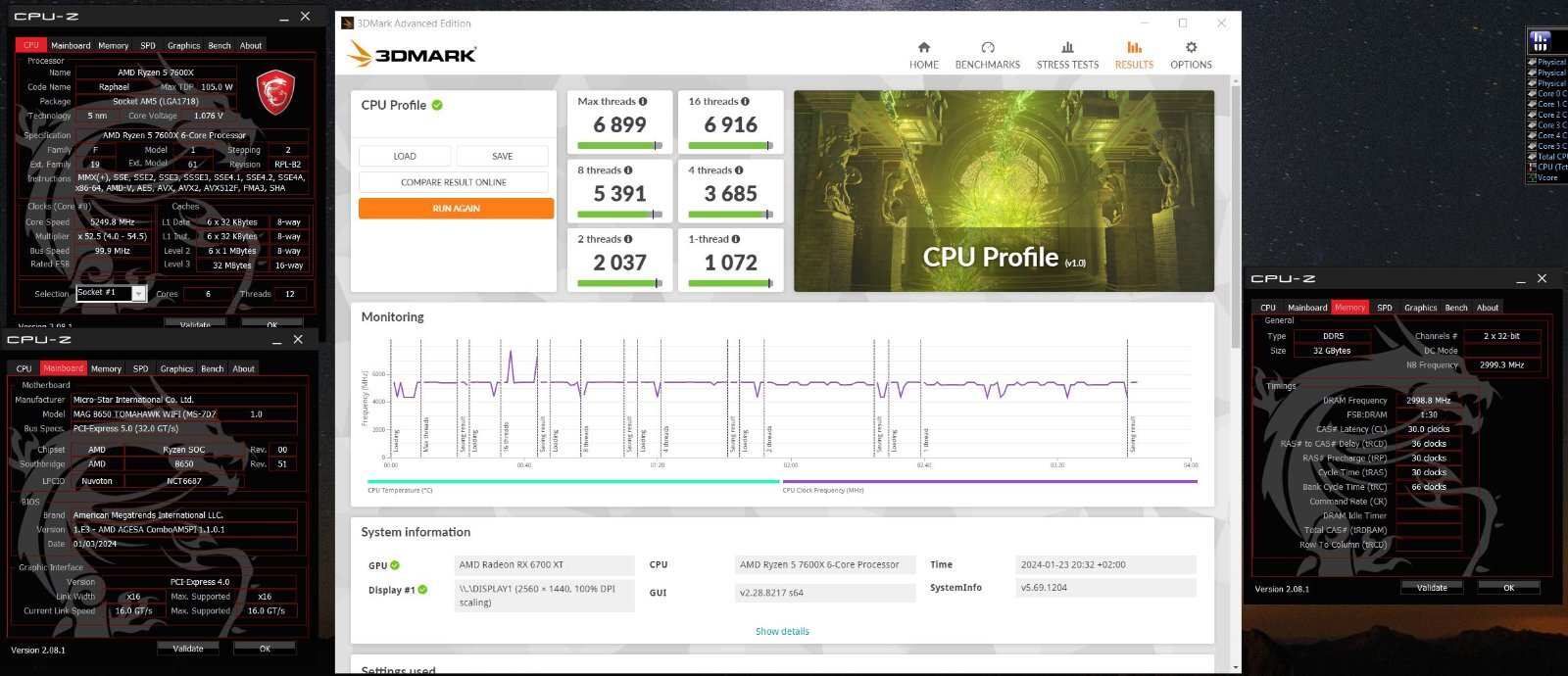Click 2 threads info icon
The image size is (1568, 676).
pyautogui.click(x=628, y=238)
